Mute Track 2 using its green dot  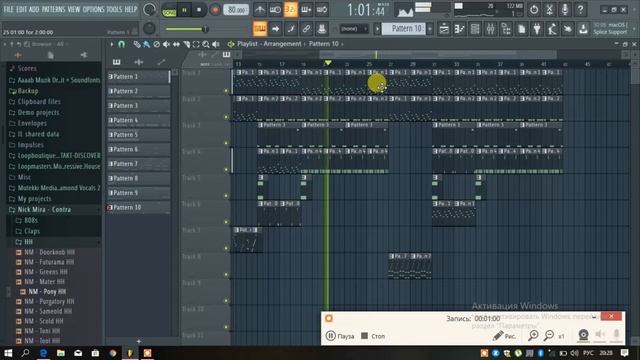(226, 117)
